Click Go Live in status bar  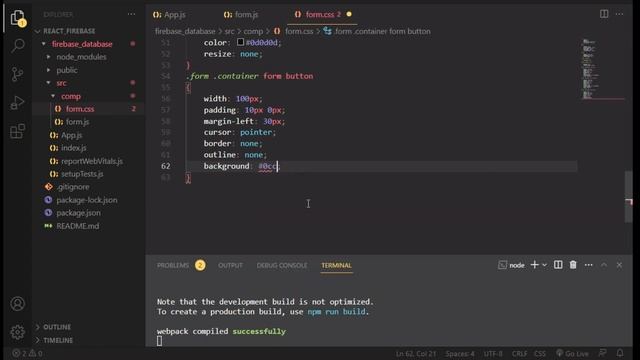click(x=572, y=353)
